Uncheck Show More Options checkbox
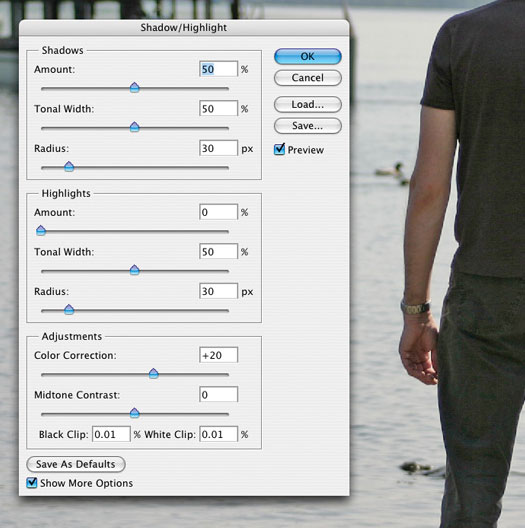The image size is (525, 528). 32,483
